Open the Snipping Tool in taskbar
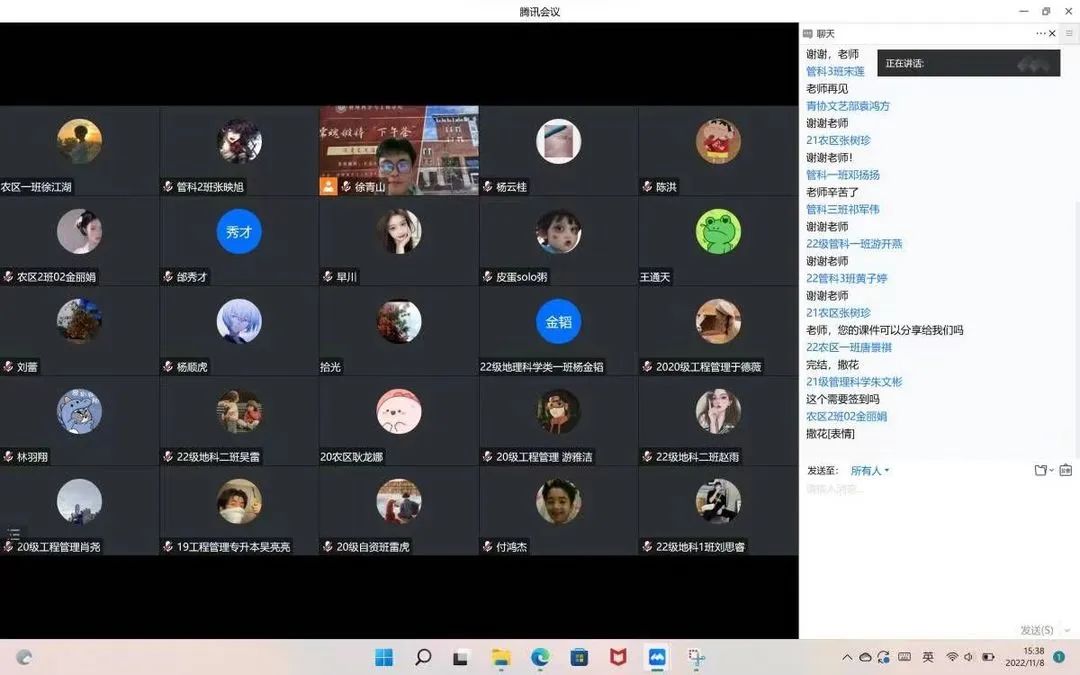The image size is (1080, 675). click(x=696, y=657)
